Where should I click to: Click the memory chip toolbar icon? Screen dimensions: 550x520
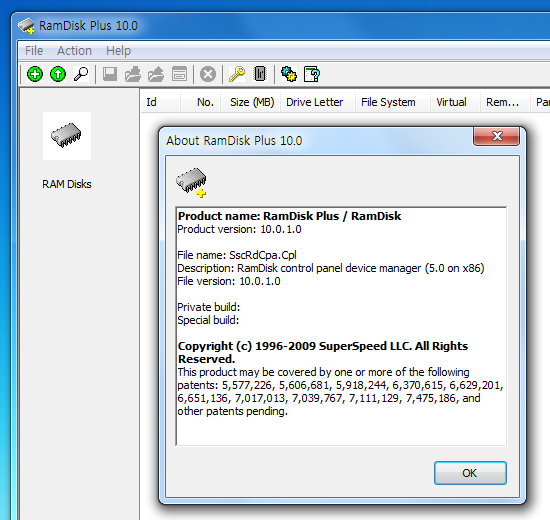pyautogui.click(x=260, y=74)
